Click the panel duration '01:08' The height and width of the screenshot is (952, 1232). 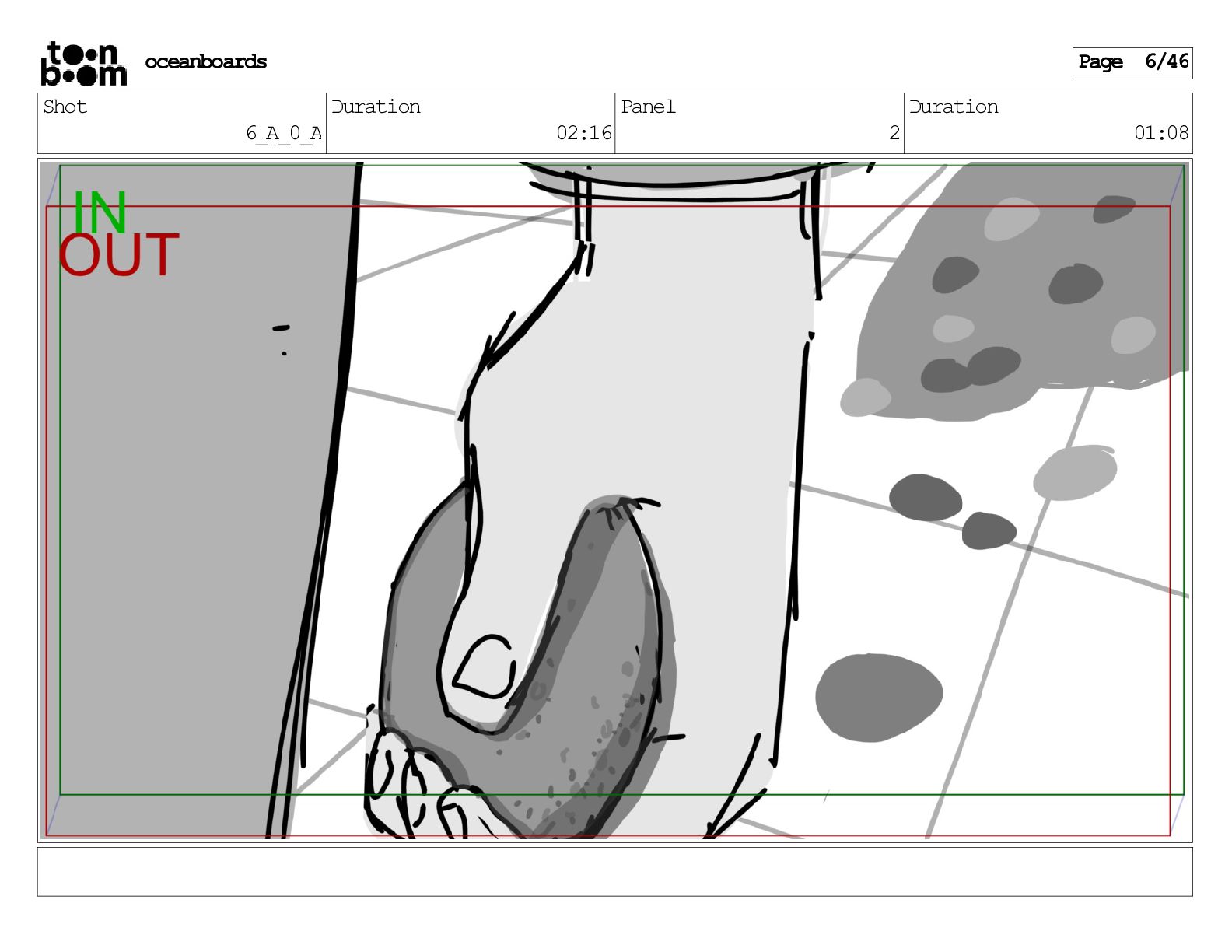coord(1161,133)
